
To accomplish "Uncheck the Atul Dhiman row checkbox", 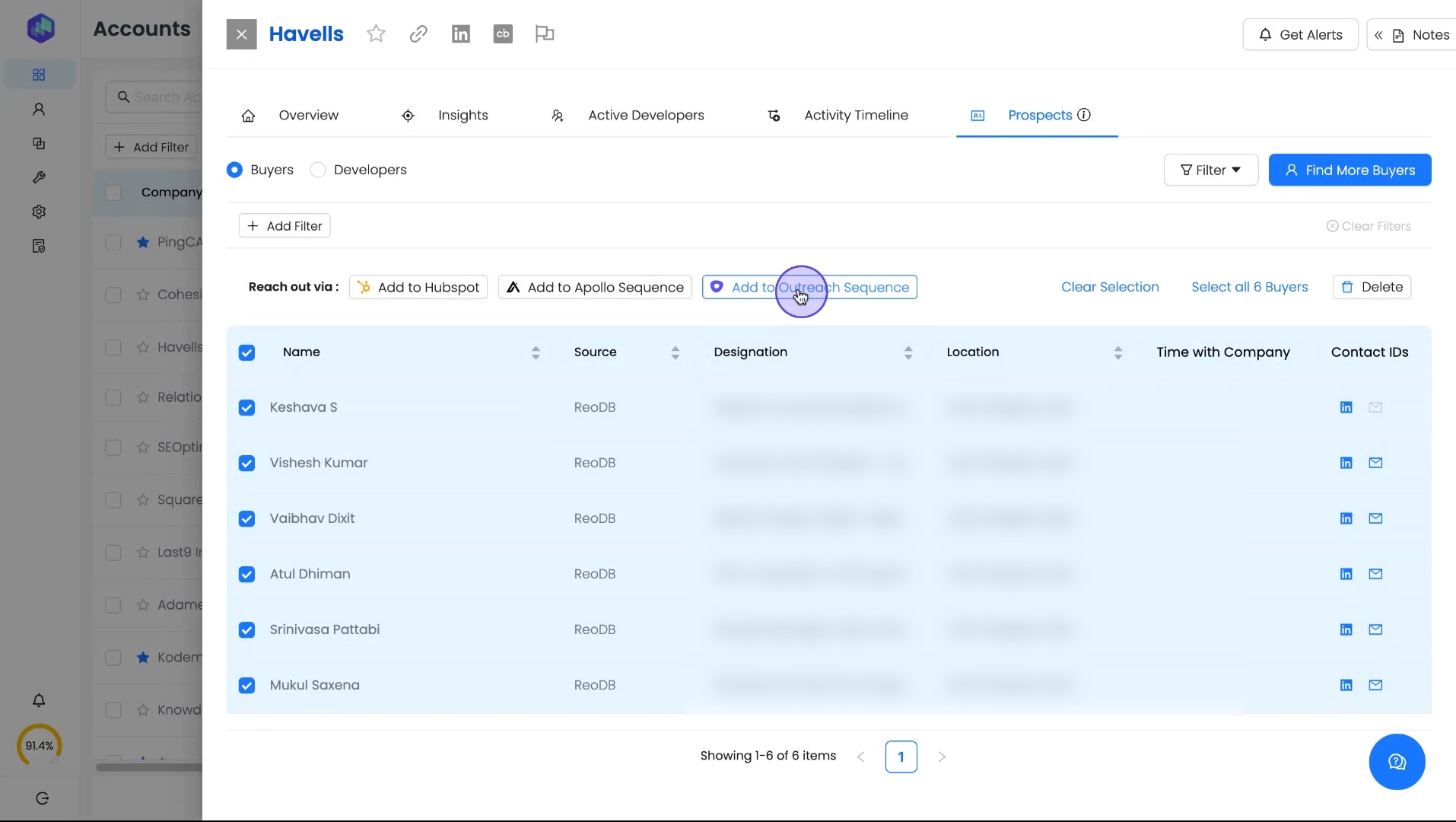I will click(x=246, y=575).
